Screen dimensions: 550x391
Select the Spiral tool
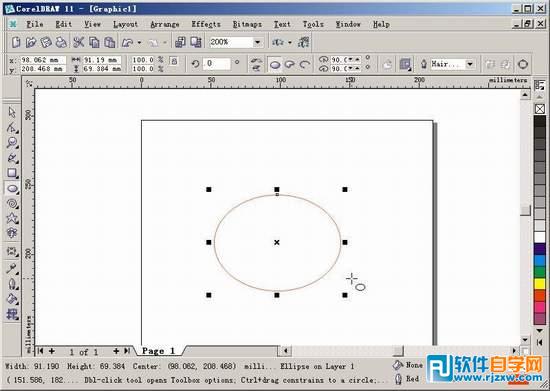[x=12, y=203]
